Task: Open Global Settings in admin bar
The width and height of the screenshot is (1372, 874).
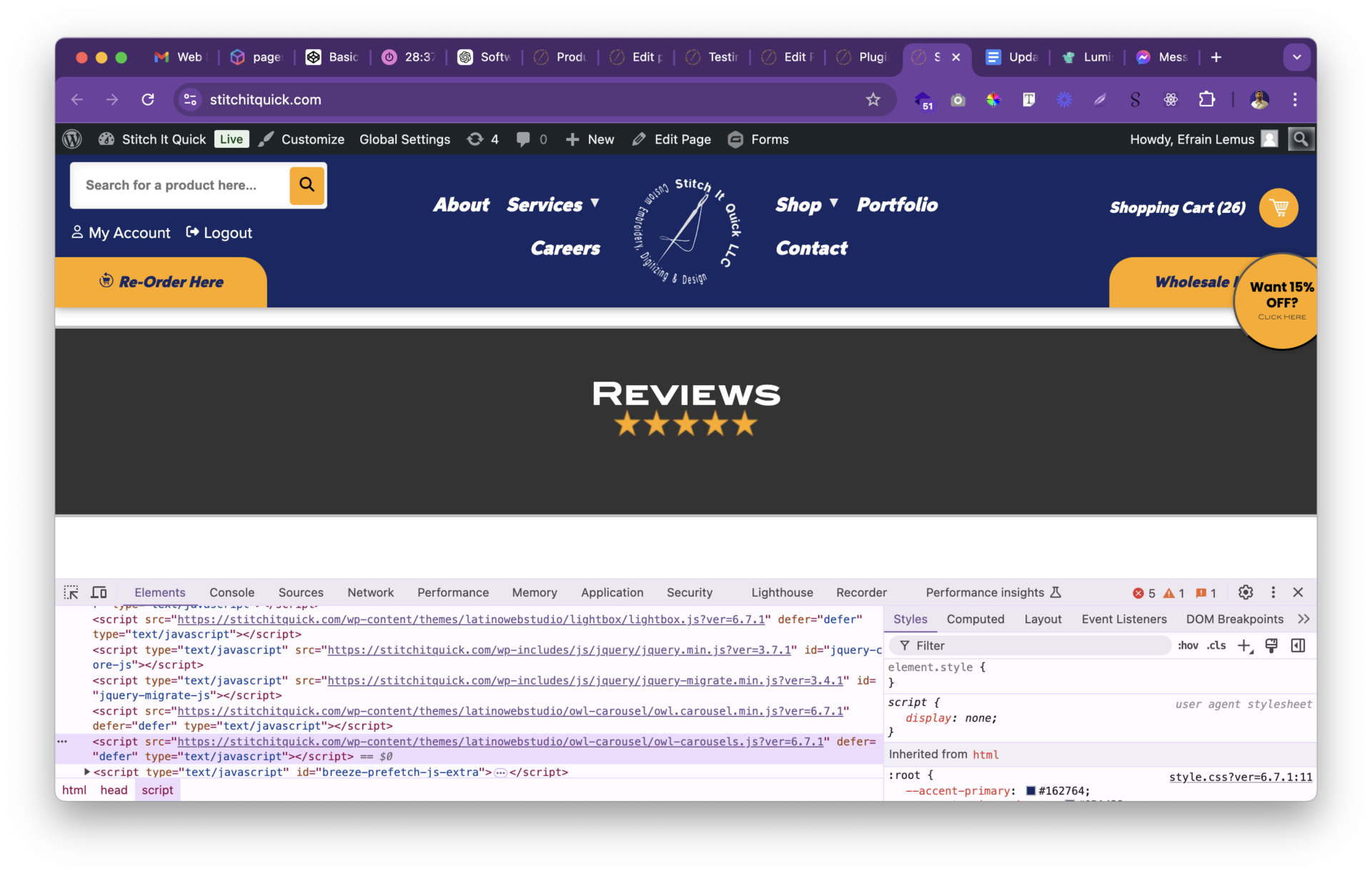Action: (x=404, y=139)
